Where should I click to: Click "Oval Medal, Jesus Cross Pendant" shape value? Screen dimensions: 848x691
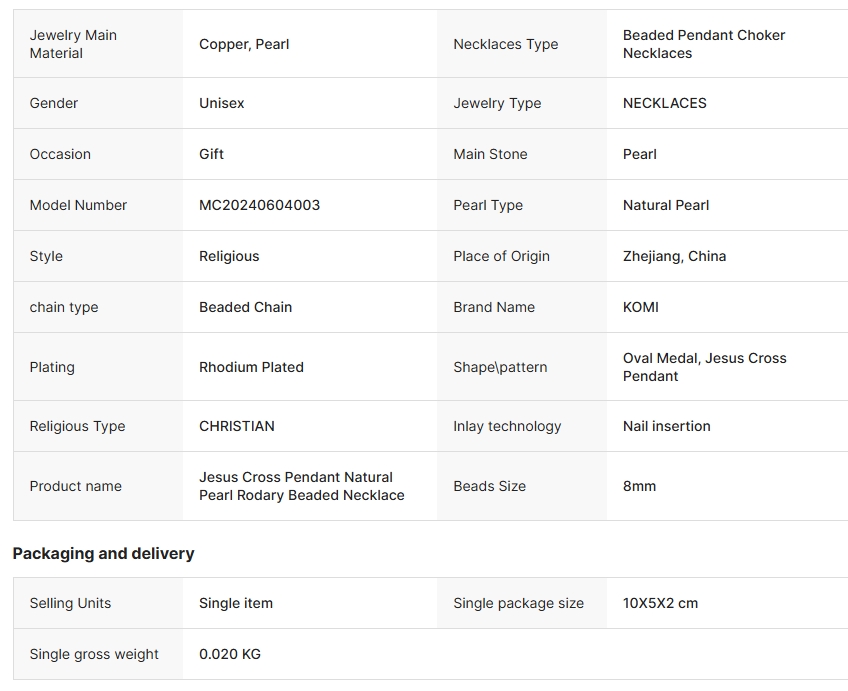[x=704, y=367]
